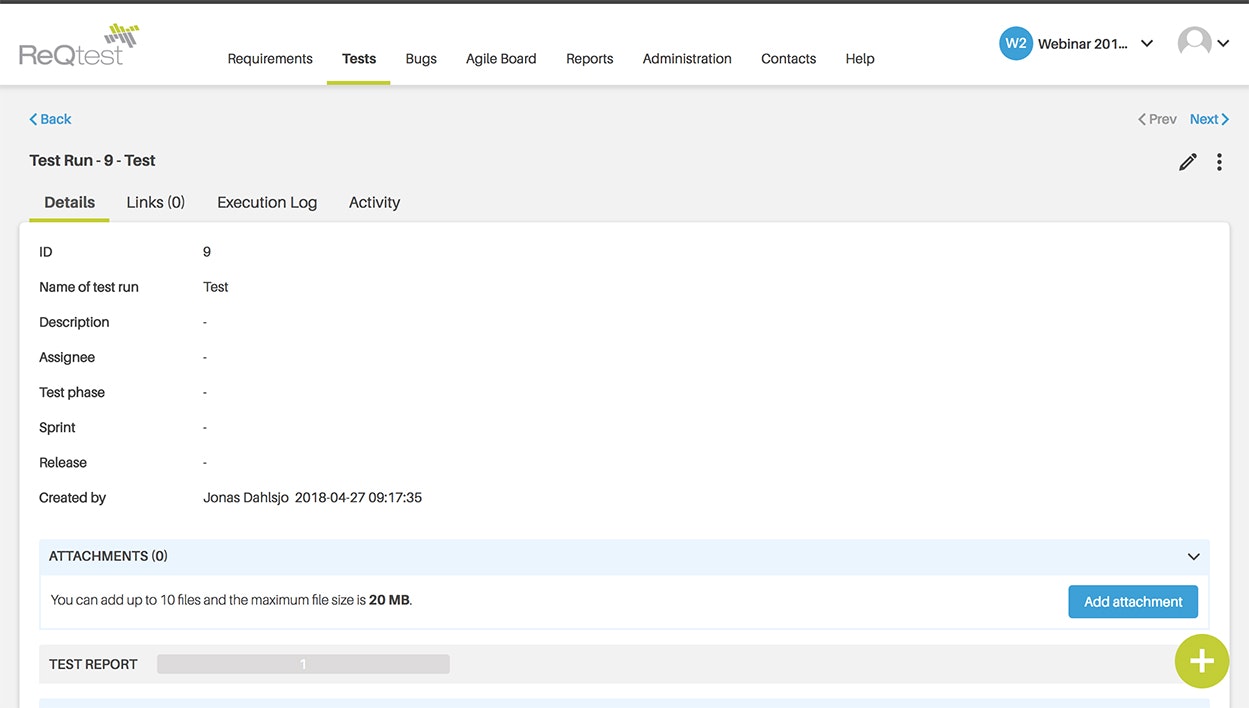The width and height of the screenshot is (1249, 708).
Task: Open the Administration menu
Action: click(687, 59)
